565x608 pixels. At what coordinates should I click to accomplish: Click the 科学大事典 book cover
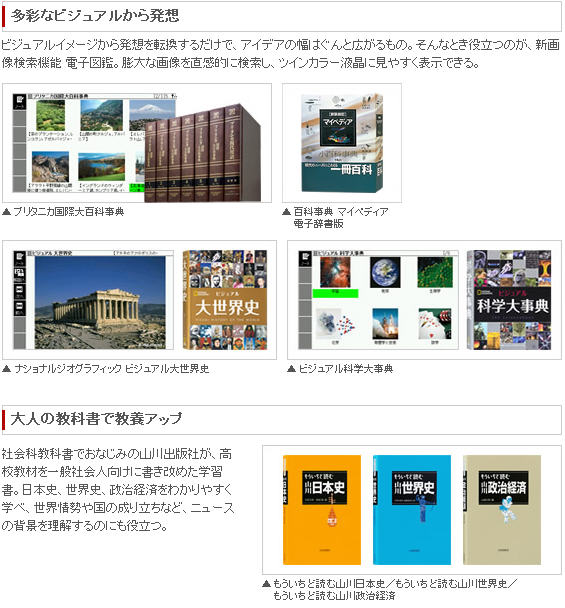tap(509, 300)
